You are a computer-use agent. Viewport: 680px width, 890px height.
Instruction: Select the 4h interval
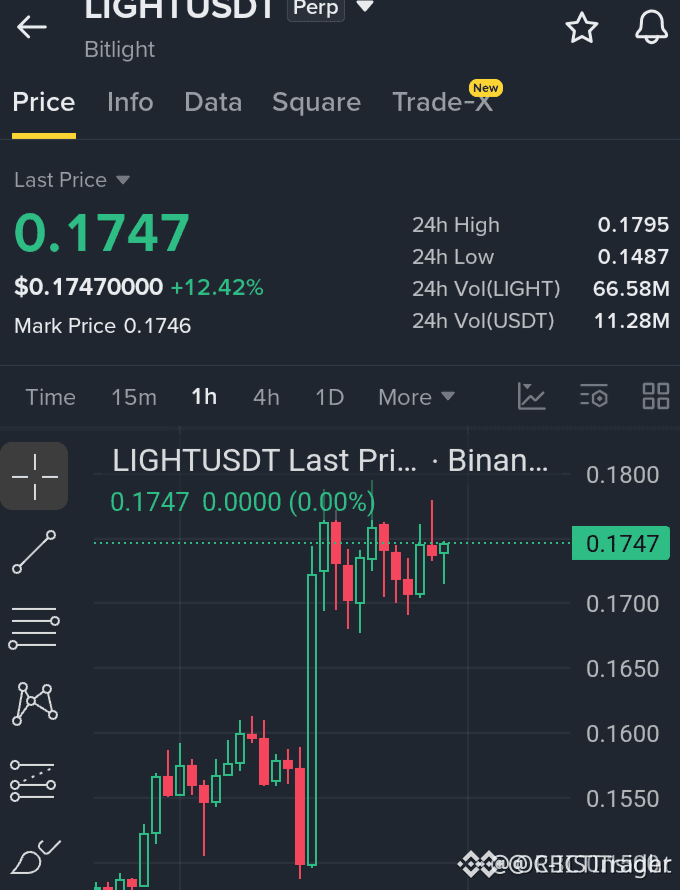tap(266, 397)
